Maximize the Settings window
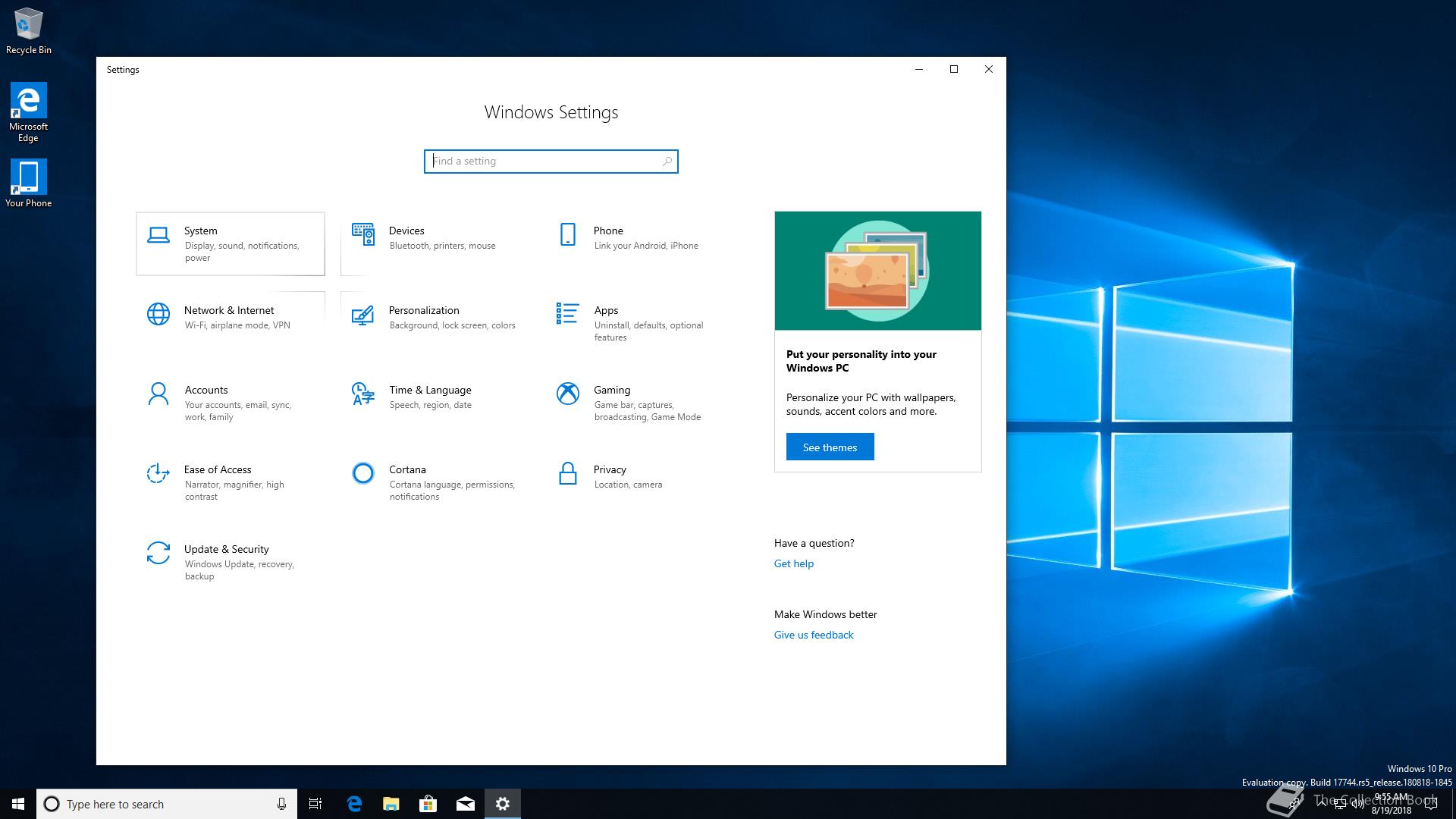This screenshot has height=819, width=1456. pos(954,69)
